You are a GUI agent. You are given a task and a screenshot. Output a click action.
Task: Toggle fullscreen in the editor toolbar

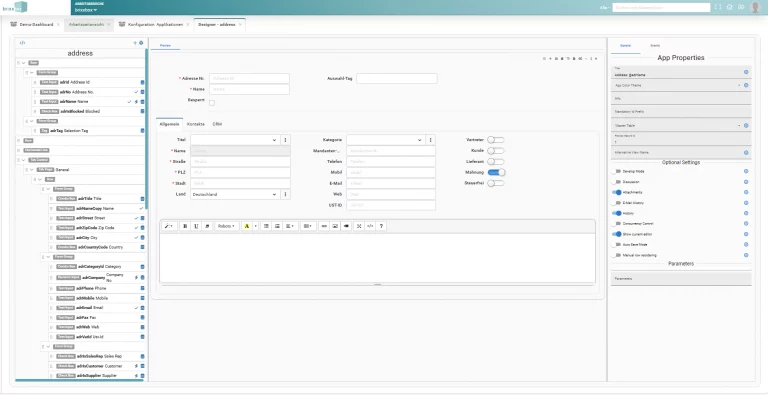pyautogui.click(x=359, y=226)
